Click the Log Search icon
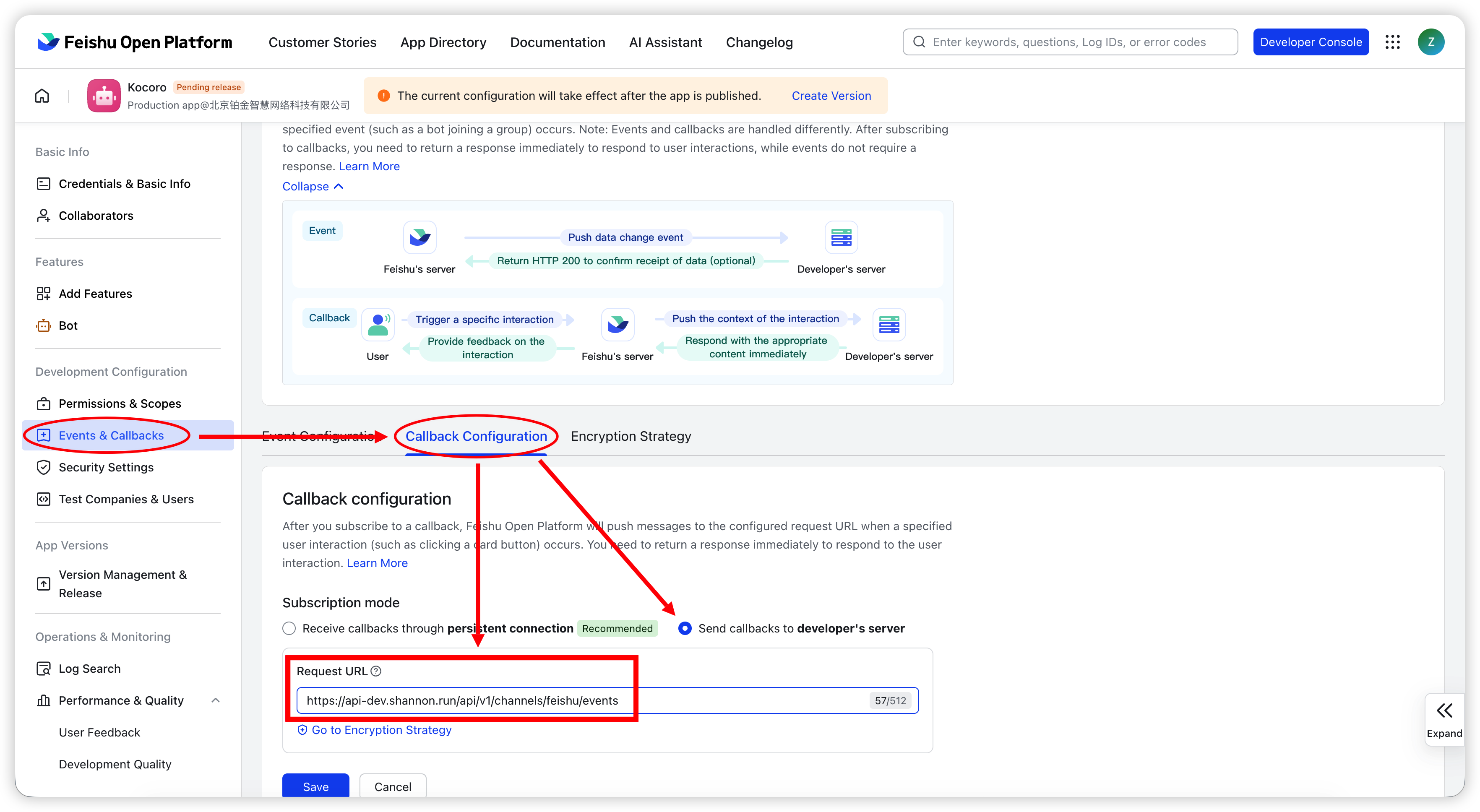 coord(44,669)
